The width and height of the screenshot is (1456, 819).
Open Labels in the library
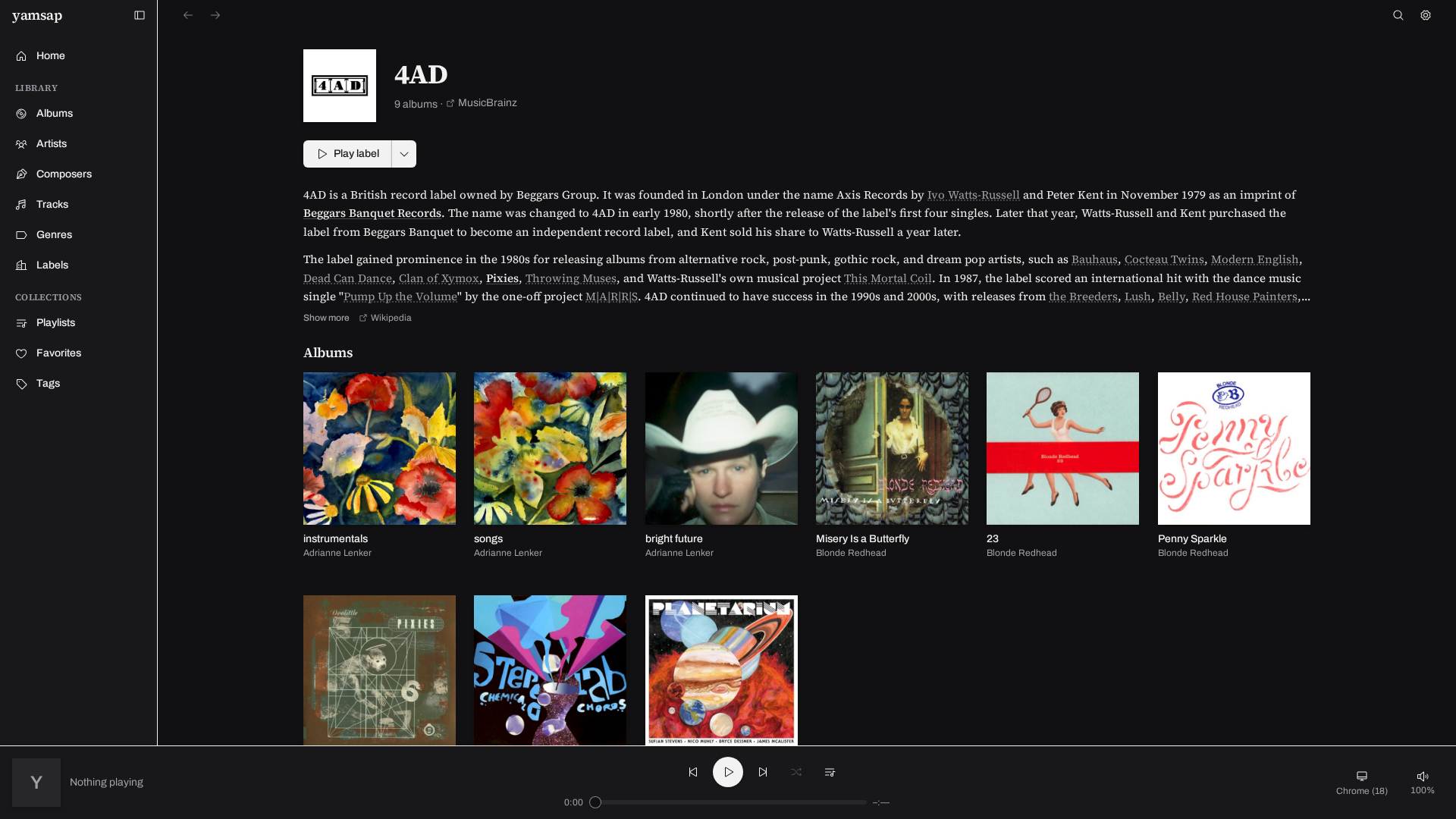click(79, 265)
